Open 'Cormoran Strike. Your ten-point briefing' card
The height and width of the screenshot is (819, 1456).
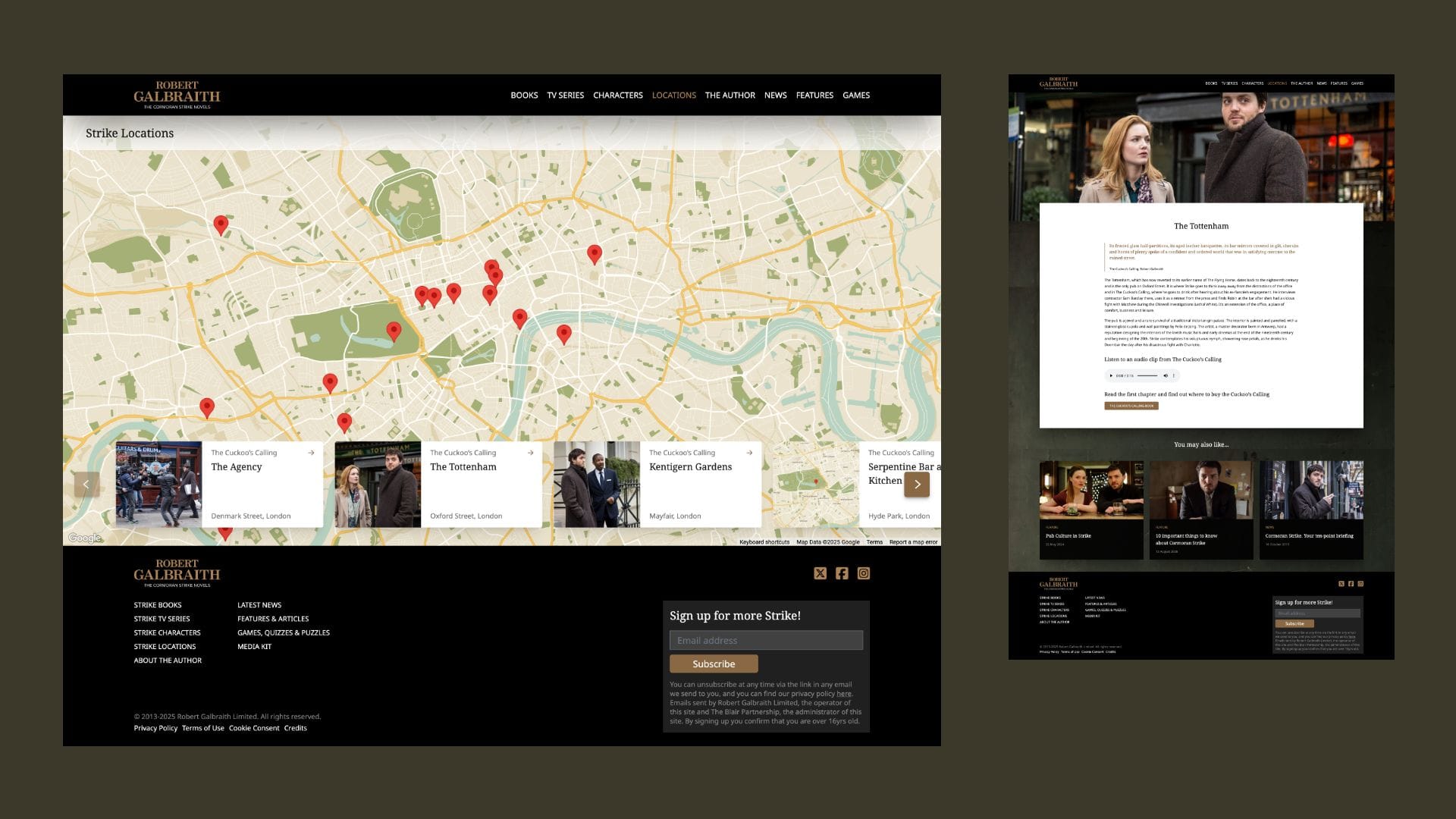pos(1311,510)
